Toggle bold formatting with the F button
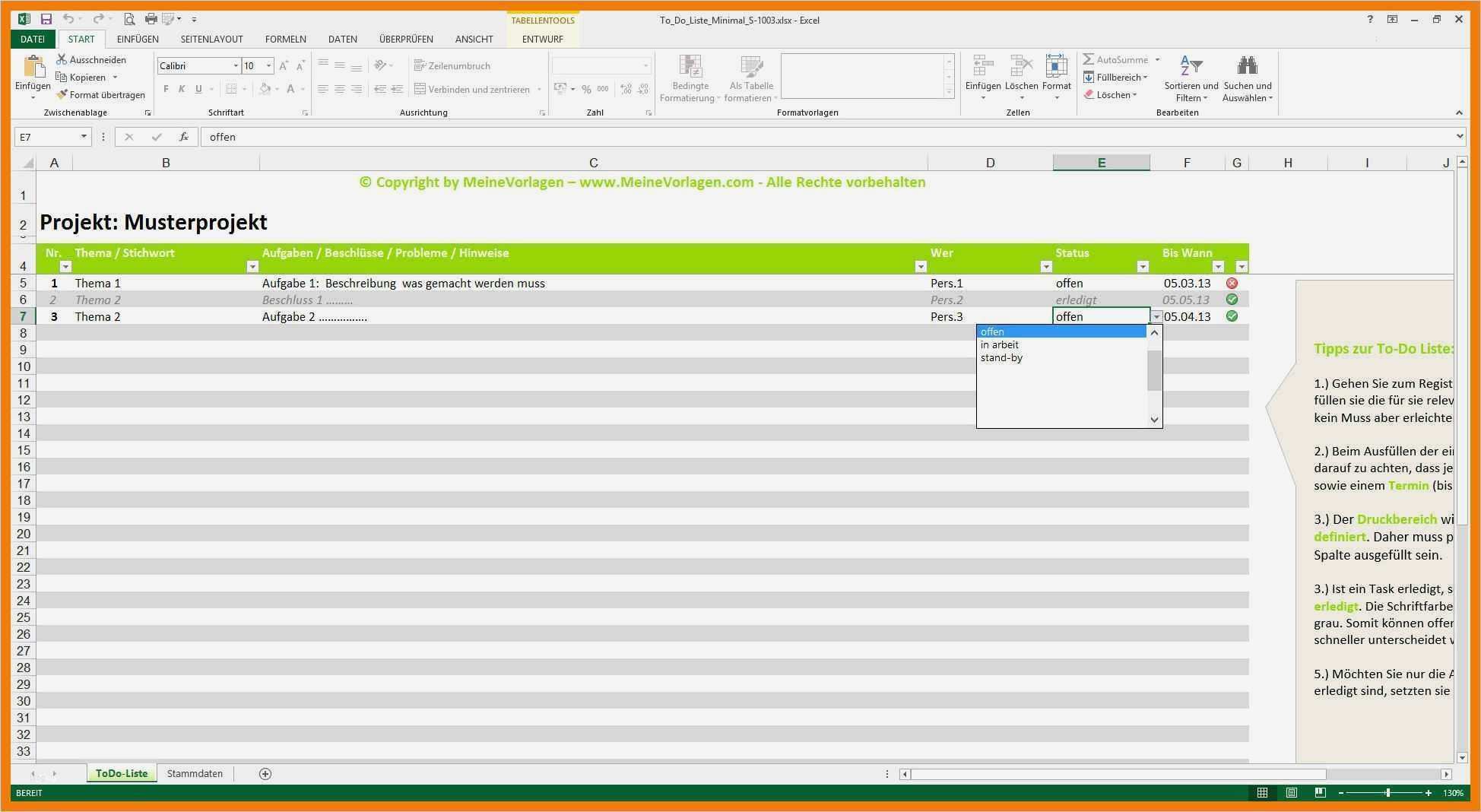Image resolution: width=1481 pixels, height=812 pixels. tap(165, 89)
